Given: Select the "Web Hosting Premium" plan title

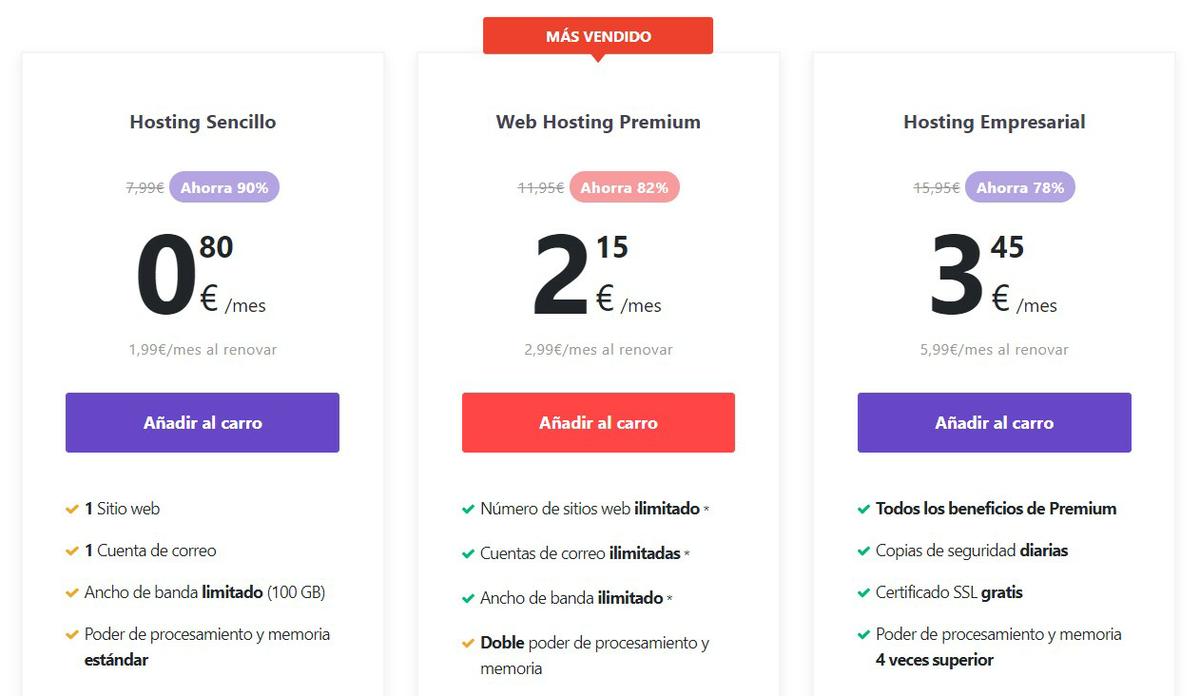Looking at the screenshot, I should coord(598,122).
